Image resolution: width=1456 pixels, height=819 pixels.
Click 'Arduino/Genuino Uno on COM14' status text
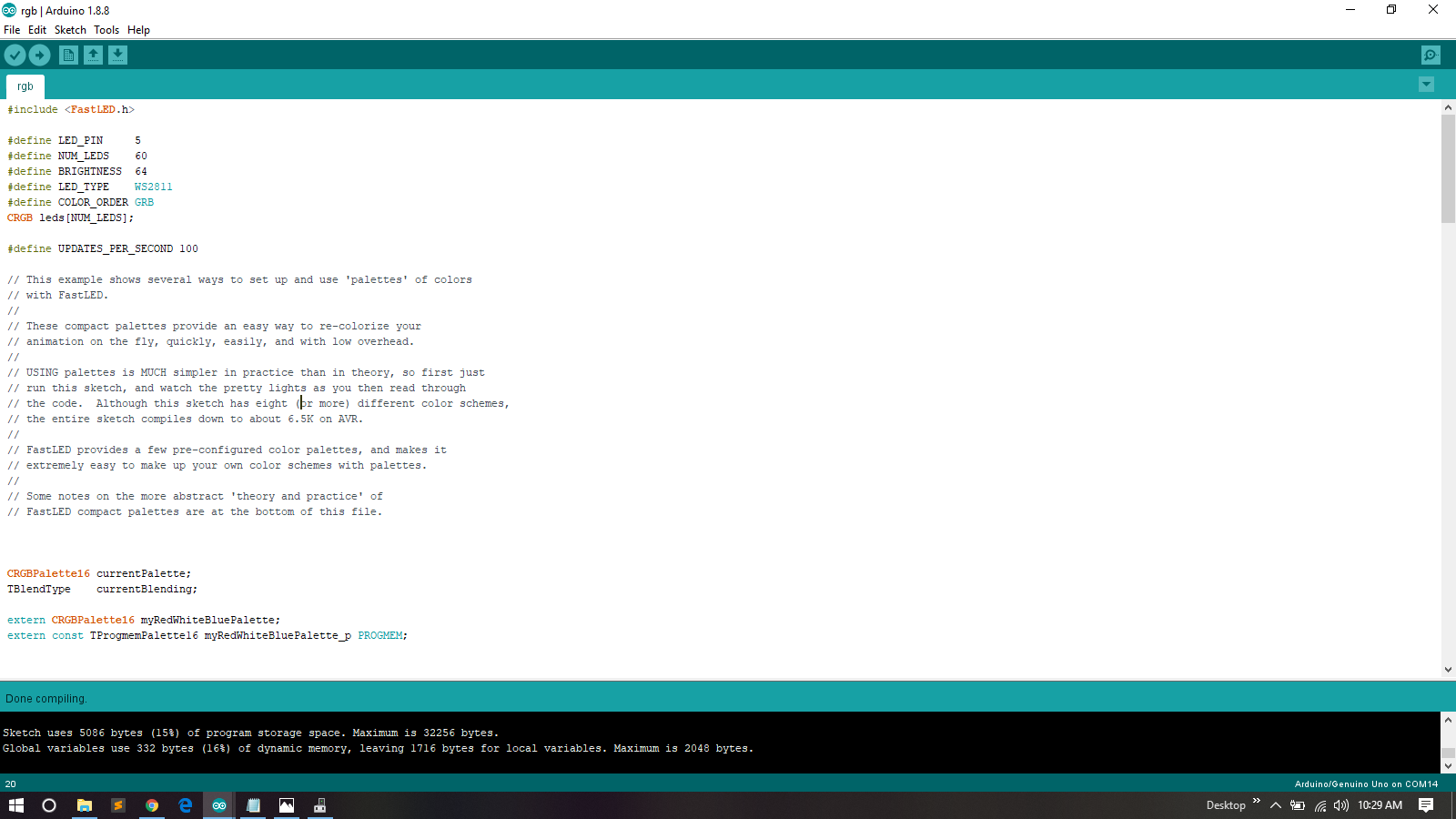tap(1366, 784)
